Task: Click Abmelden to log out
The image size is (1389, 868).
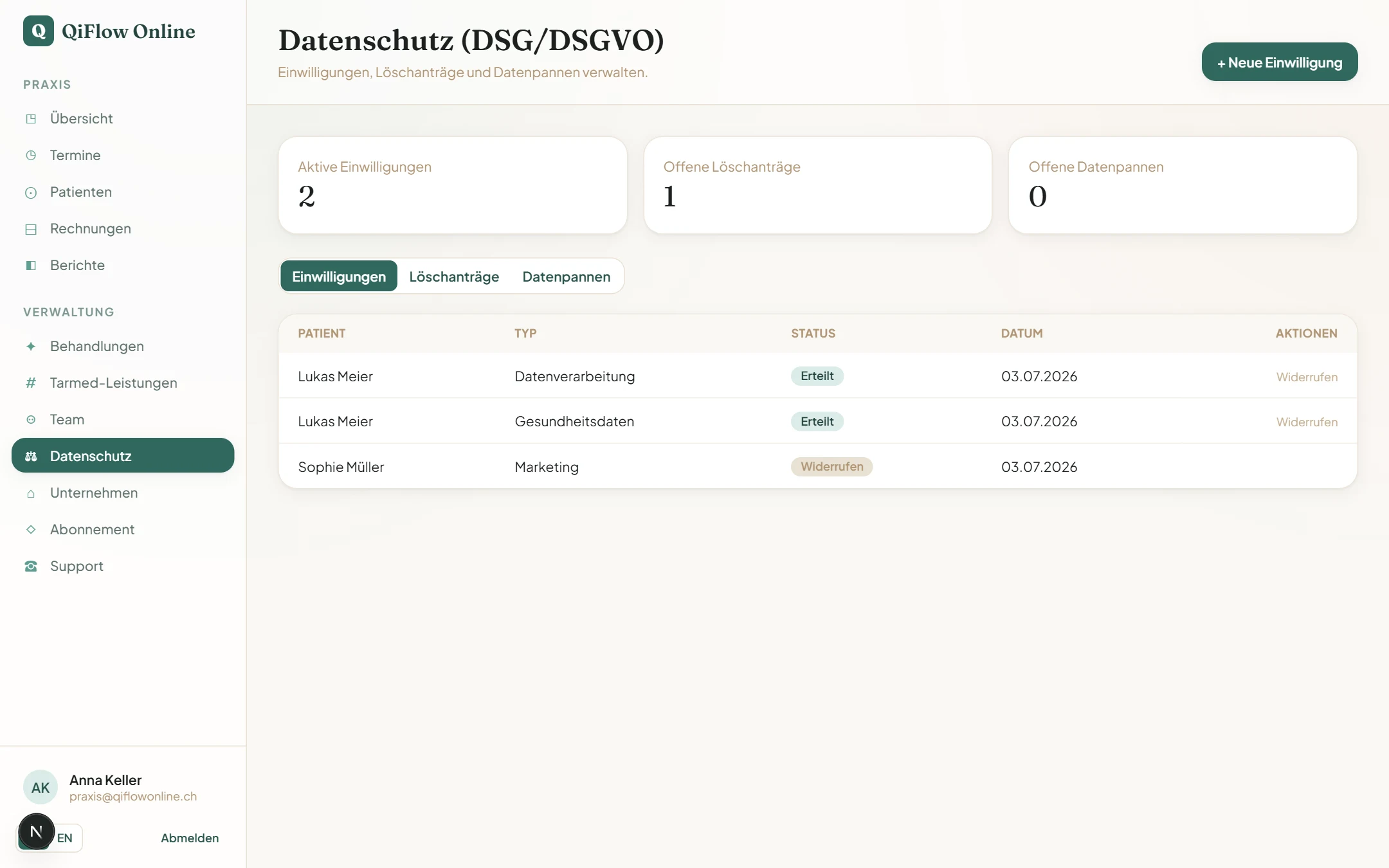Action: (x=190, y=838)
